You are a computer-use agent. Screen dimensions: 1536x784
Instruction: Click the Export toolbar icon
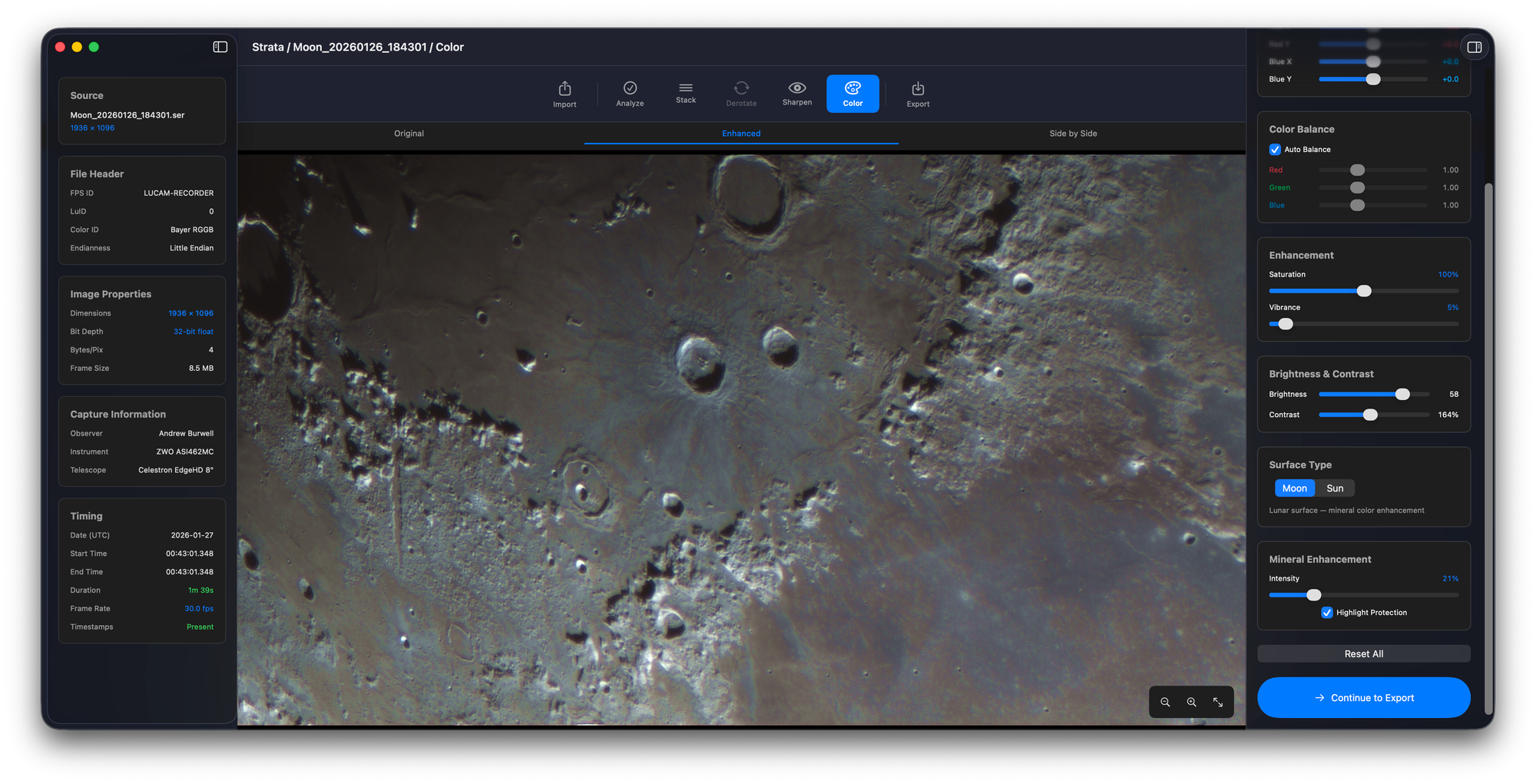coord(918,94)
